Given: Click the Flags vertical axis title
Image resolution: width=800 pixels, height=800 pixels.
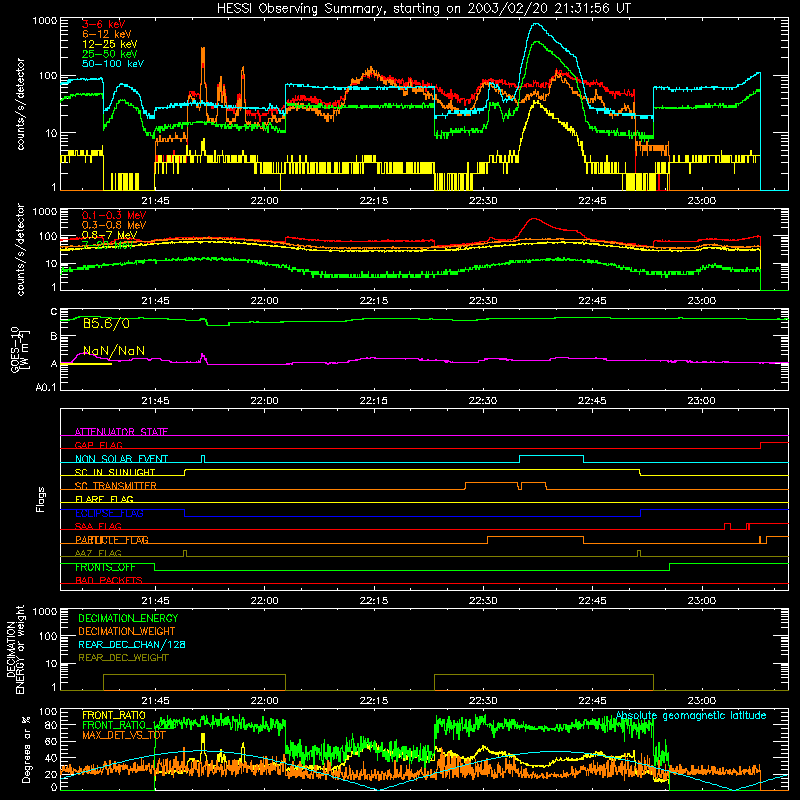Looking at the screenshot, I should [41, 499].
